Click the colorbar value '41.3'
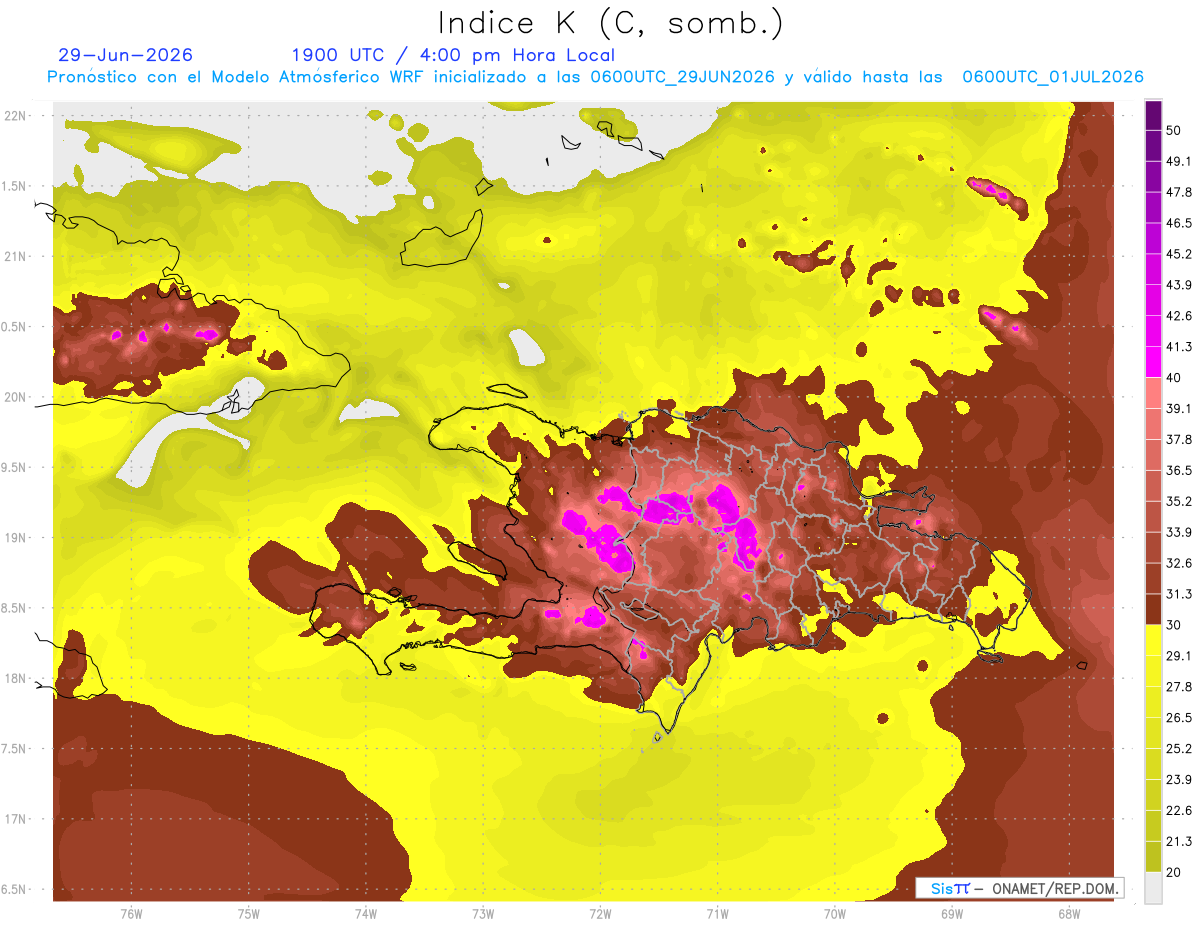This screenshot has height=927, width=1200. [x=1179, y=347]
